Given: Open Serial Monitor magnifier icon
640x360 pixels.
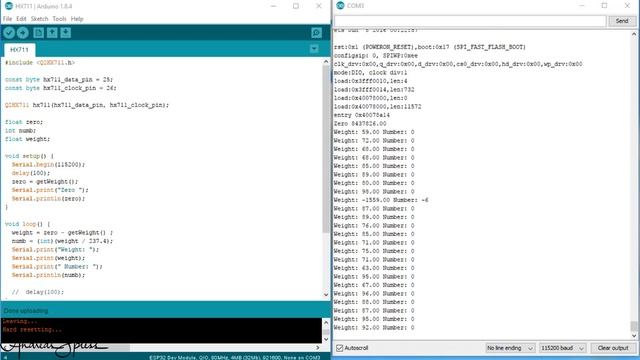Looking at the screenshot, I should point(316,33).
